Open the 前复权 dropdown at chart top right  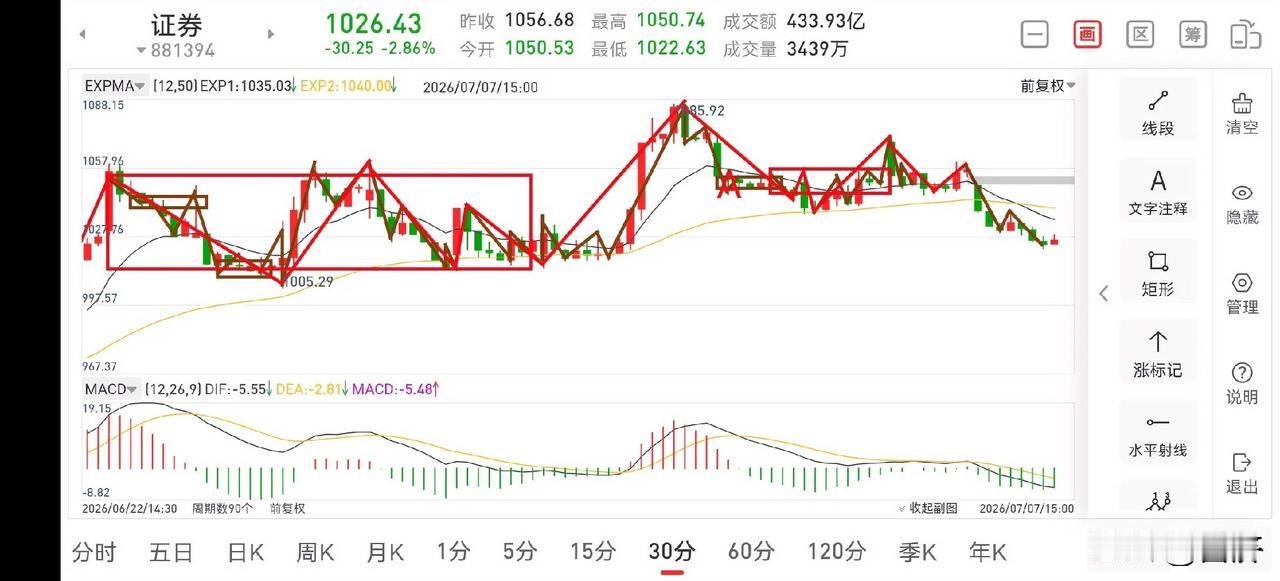coord(1048,86)
